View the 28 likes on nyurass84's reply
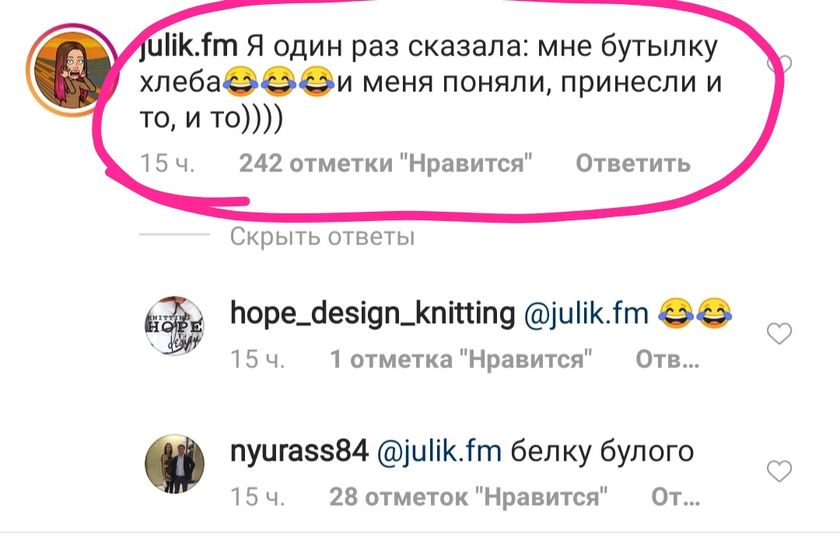Screen dimensions: 840x541 (x=469, y=497)
